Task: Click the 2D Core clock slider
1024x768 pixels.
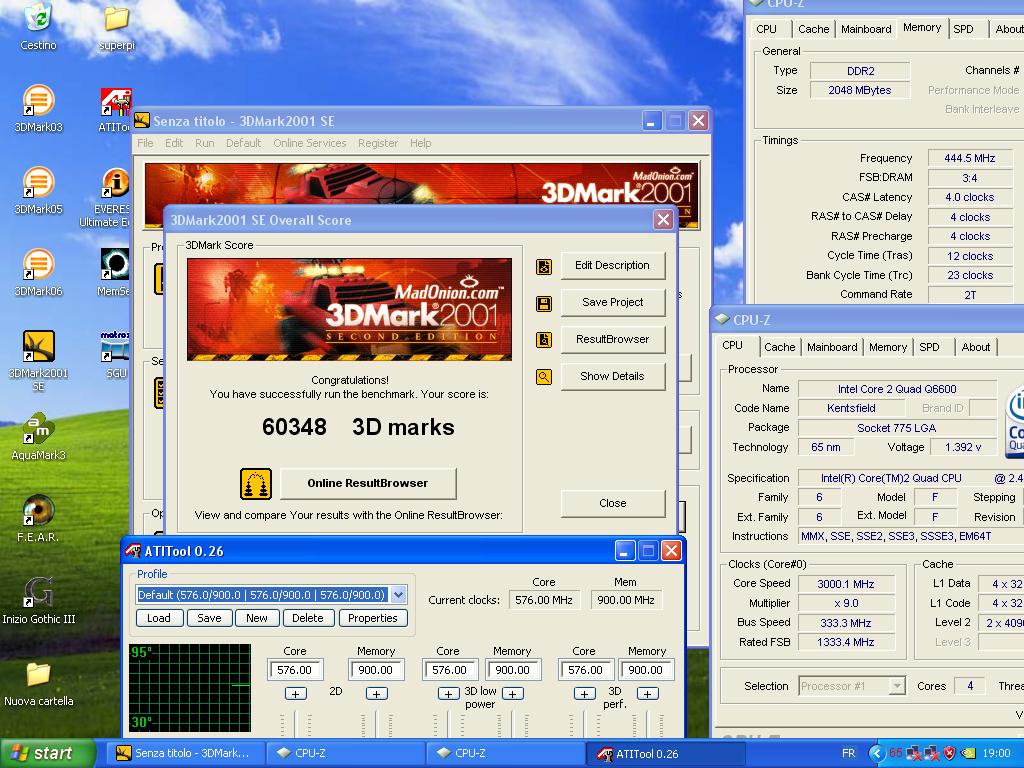Action: click(x=295, y=724)
